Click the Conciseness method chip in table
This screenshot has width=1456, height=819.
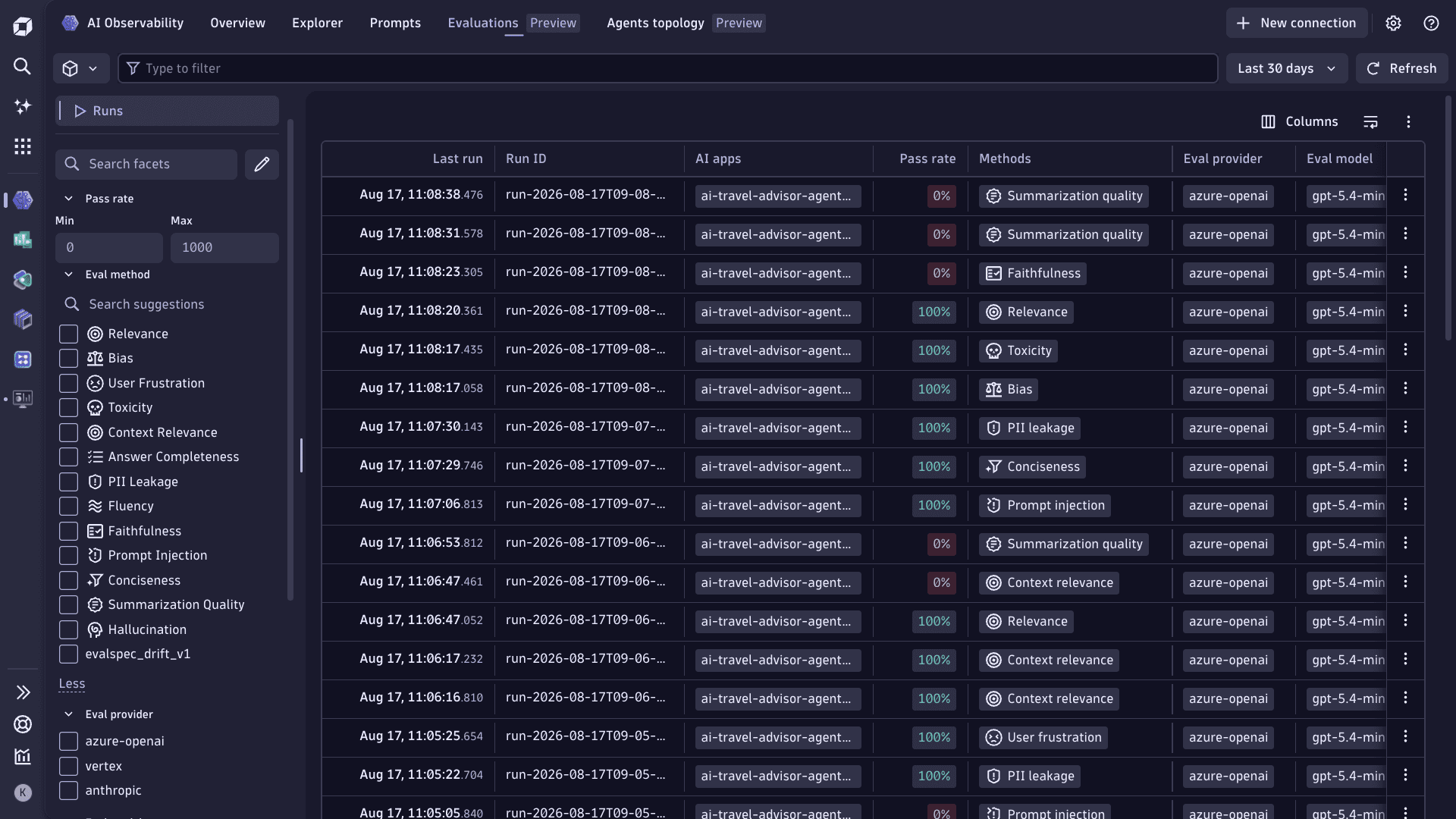(1032, 466)
